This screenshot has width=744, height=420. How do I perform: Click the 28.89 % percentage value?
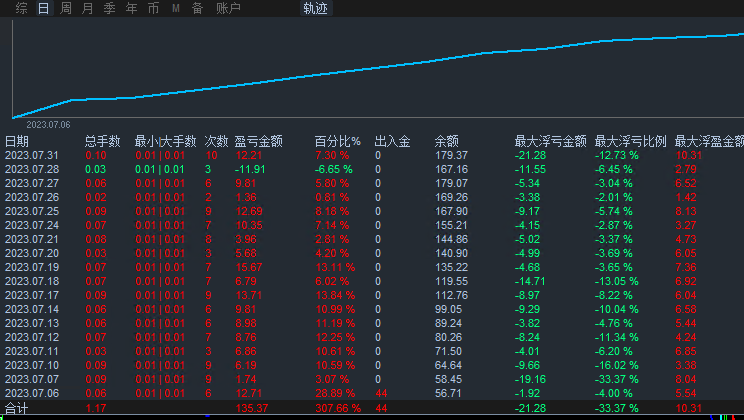335,393
